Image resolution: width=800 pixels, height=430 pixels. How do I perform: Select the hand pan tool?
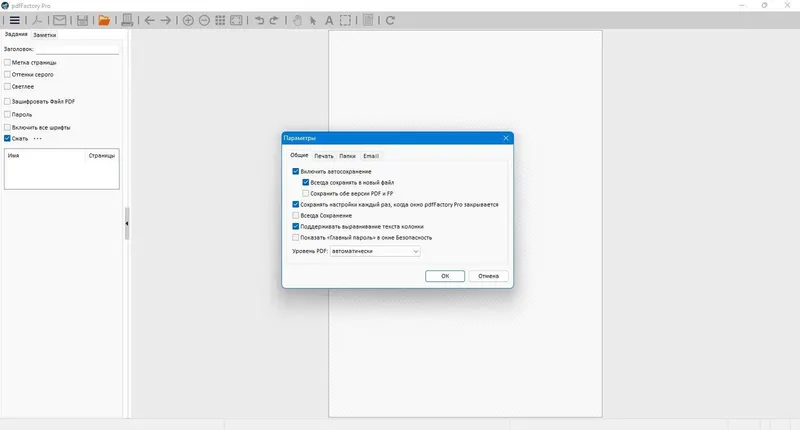point(297,20)
